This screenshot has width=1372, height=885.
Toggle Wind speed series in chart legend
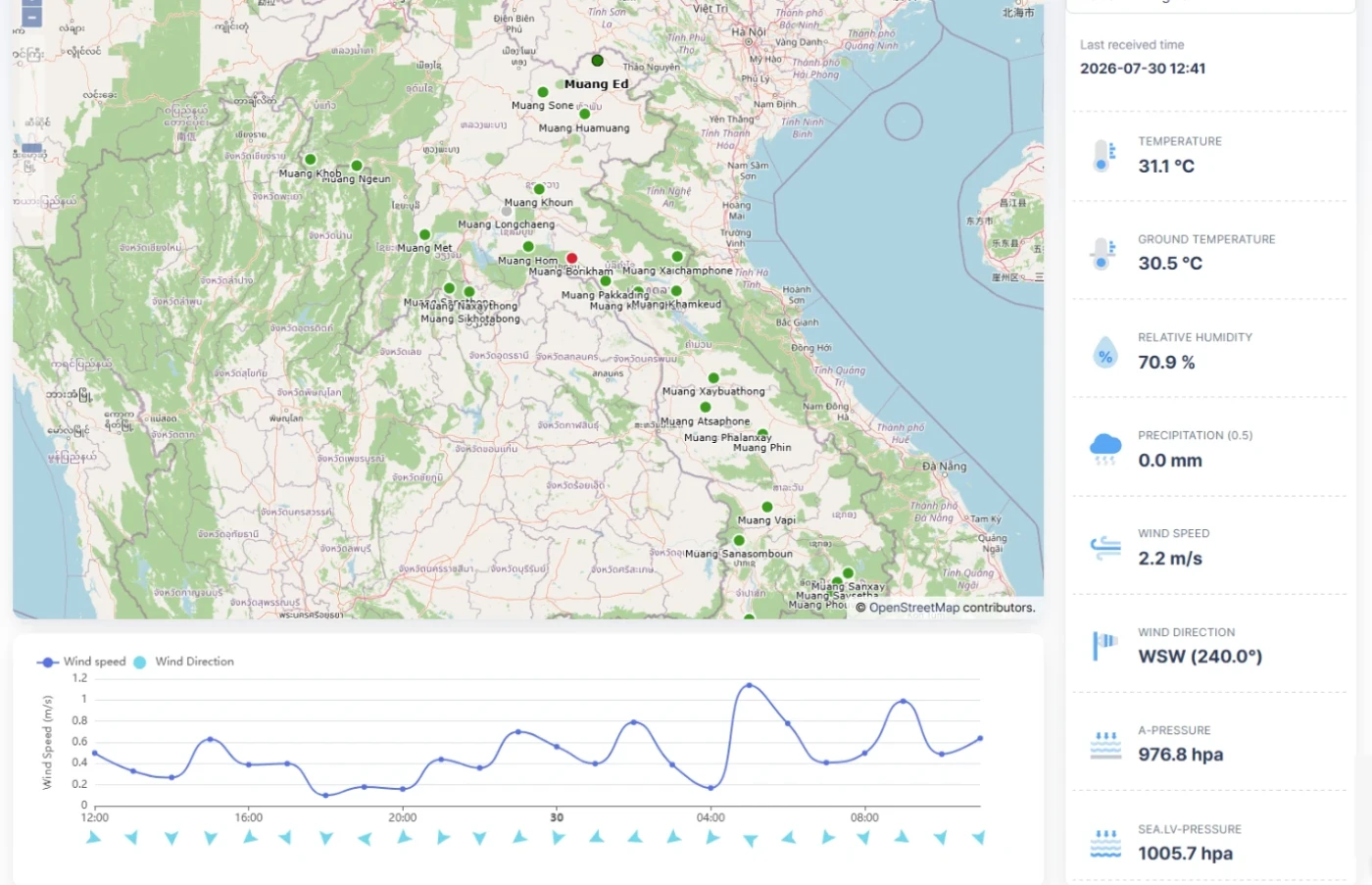point(81,662)
